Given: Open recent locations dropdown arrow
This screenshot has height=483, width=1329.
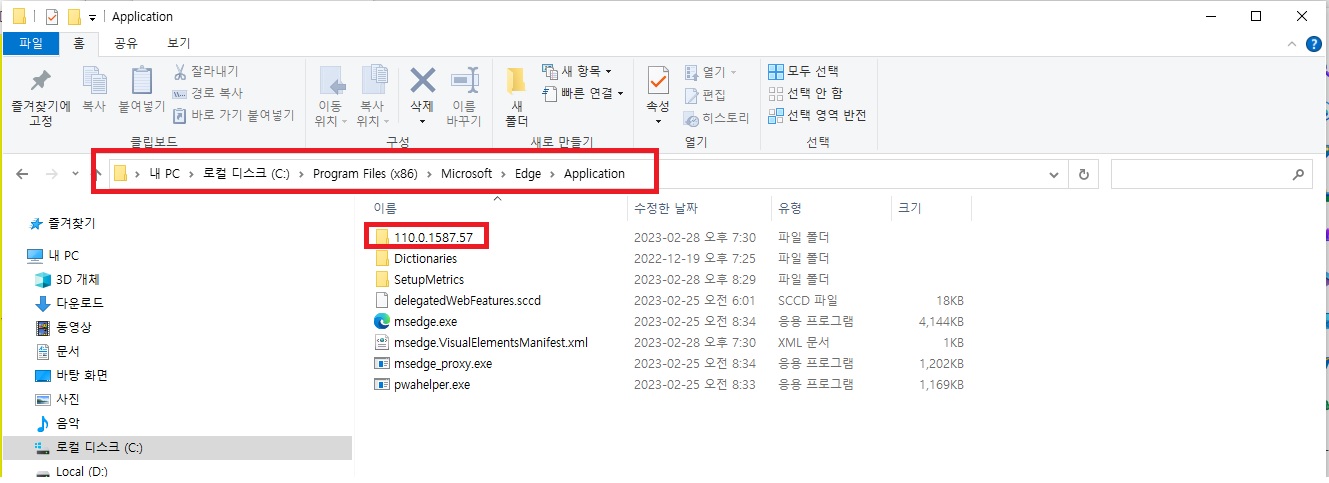Looking at the screenshot, I should (x=74, y=175).
